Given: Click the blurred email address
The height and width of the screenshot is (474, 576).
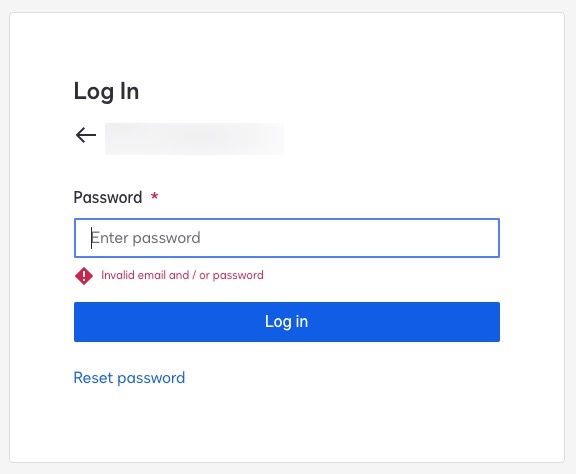Looking at the screenshot, I should click(194, 139).
